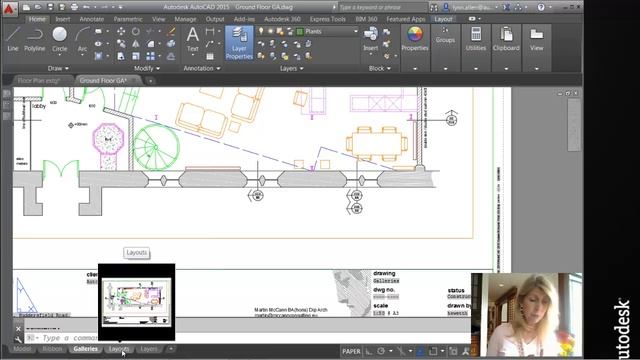This screenshot has width=640, height=360.
Task: Toggle object snap in status bar
Action: (x=433, y=351)
